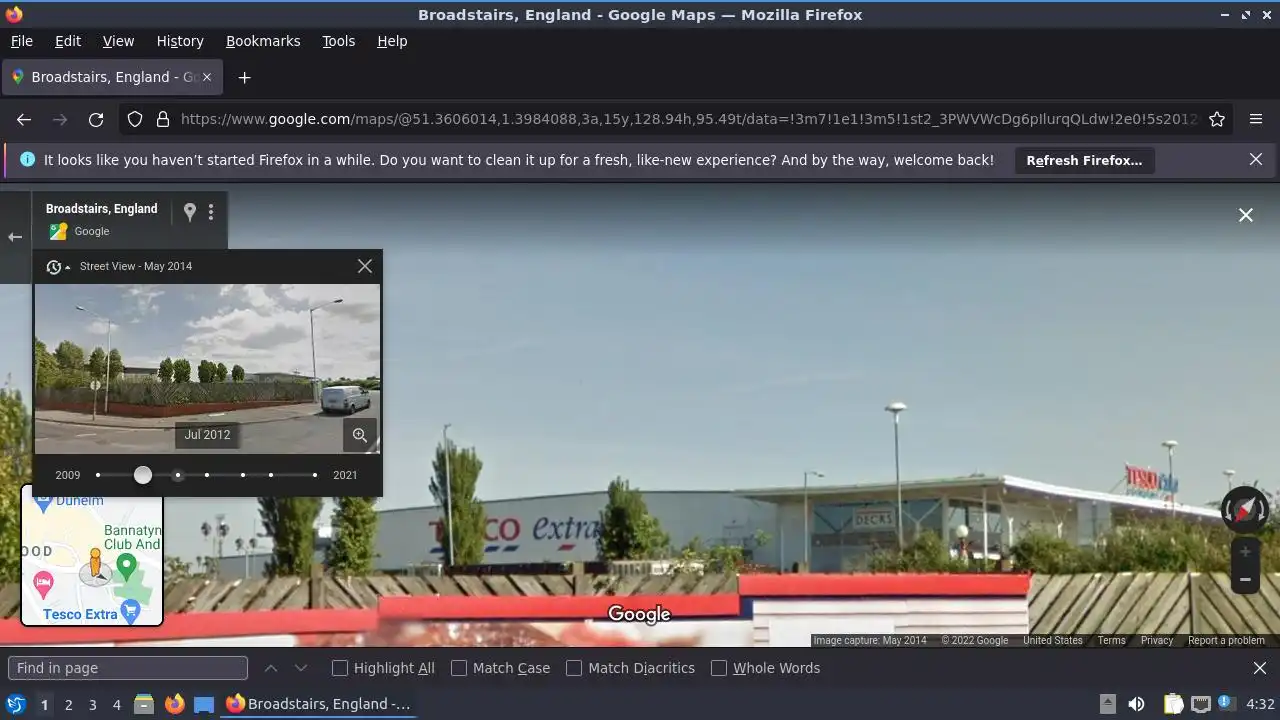
Task: Click the Broadstairs Firefox taskbar window button
Action: click(318, 704)
